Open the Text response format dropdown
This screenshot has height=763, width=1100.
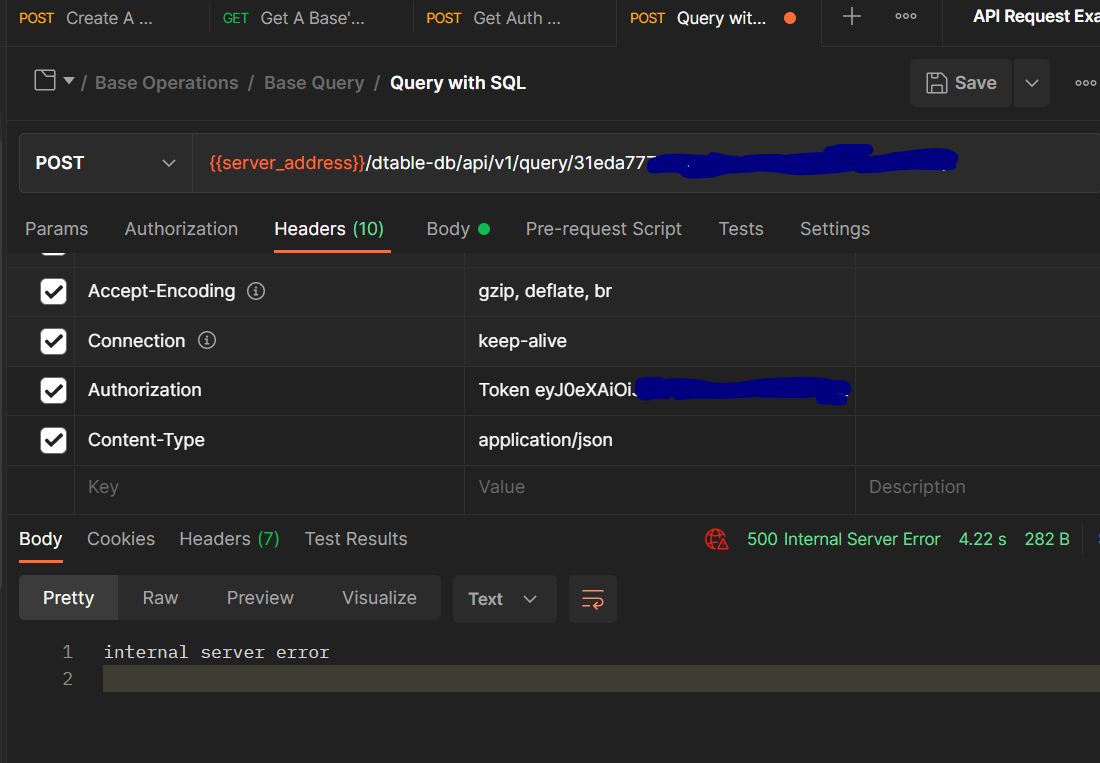(x=504, y=599)
